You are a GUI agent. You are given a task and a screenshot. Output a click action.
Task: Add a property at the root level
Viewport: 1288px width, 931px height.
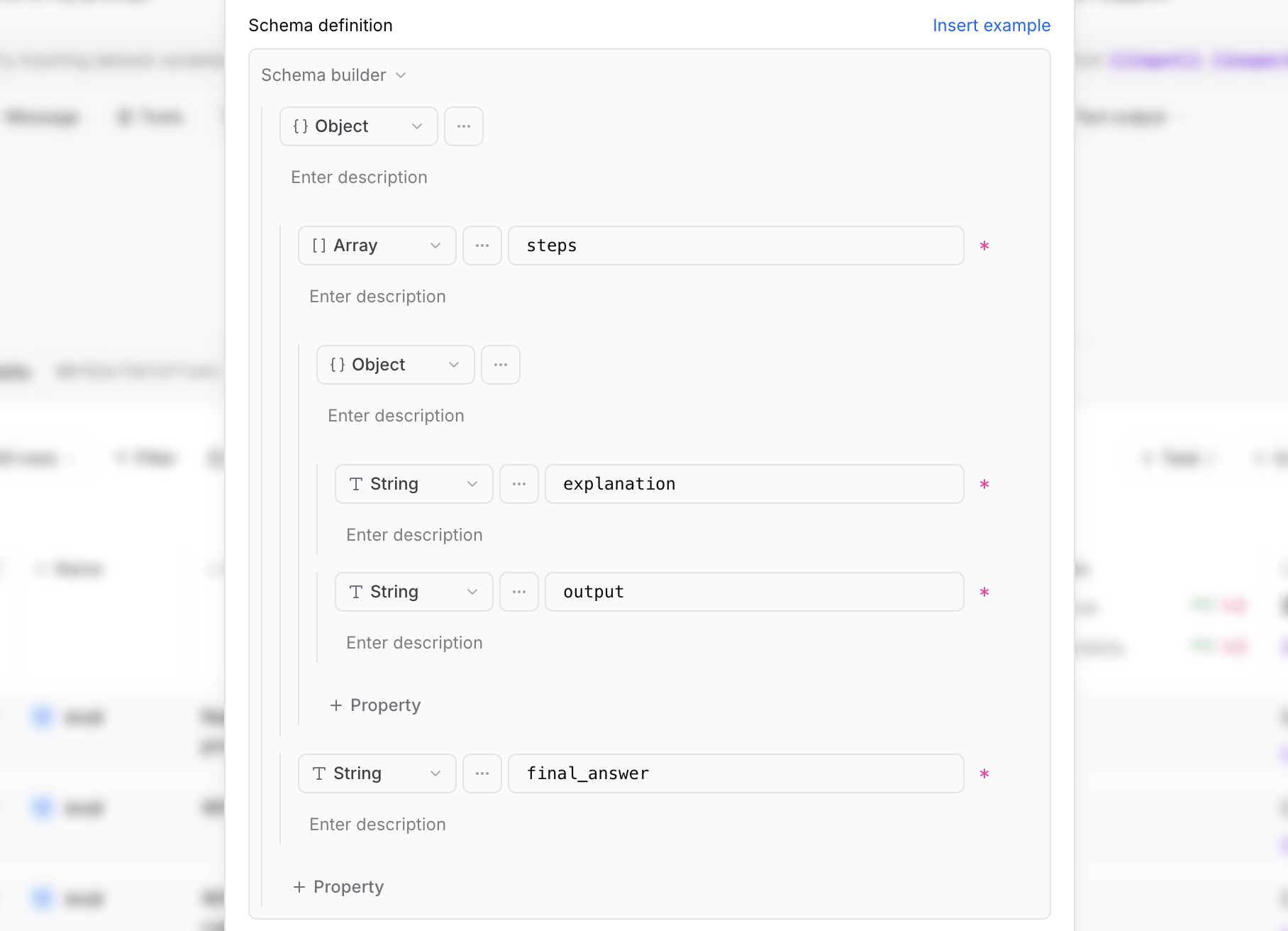coord(338,886)
